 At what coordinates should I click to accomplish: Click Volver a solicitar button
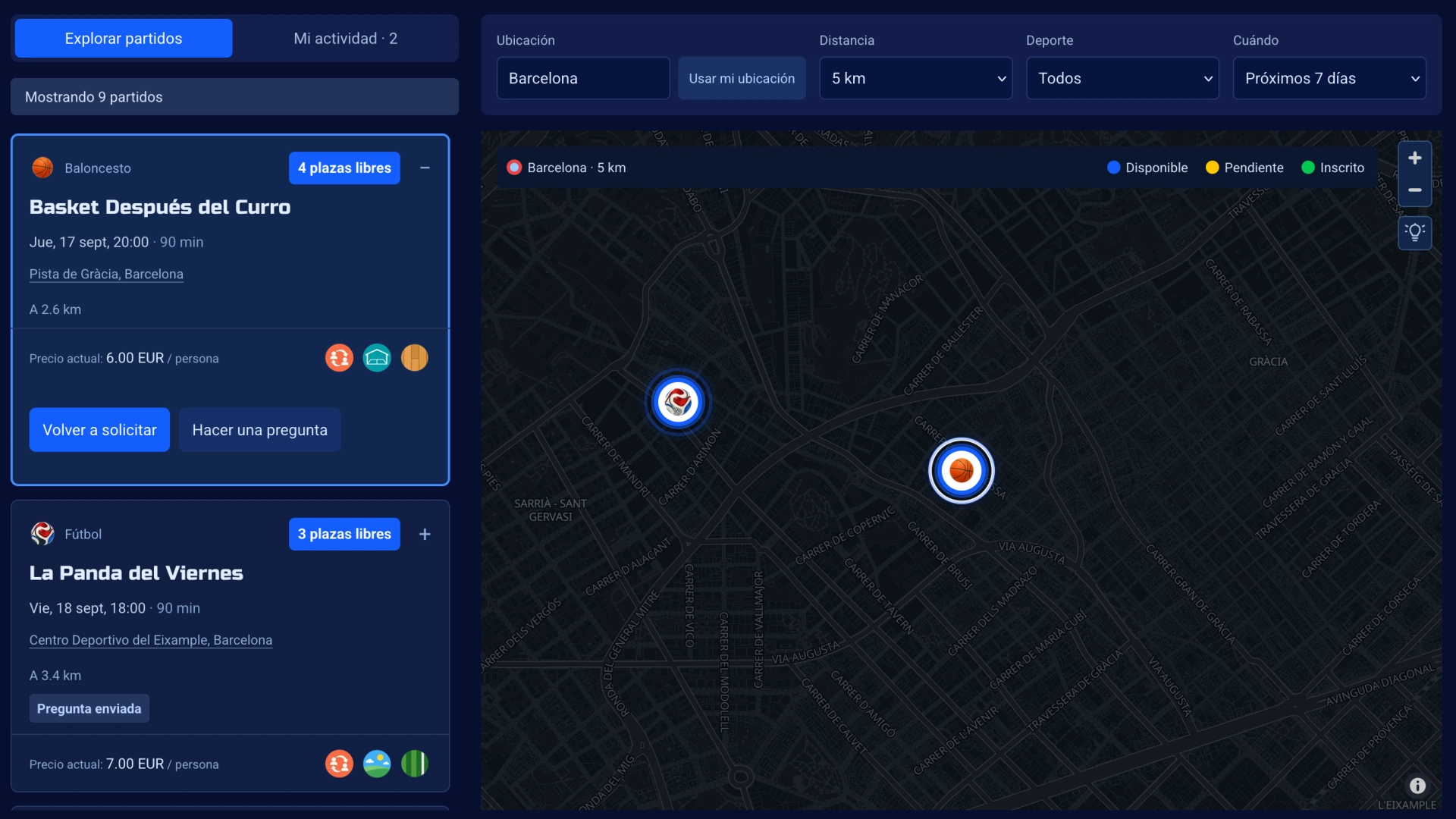pos(99,430)
